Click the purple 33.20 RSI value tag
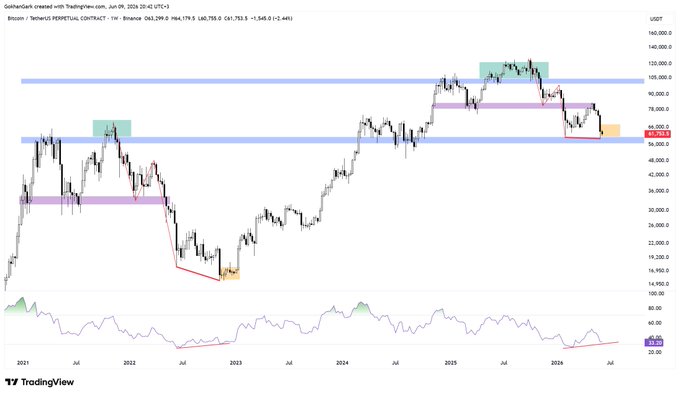 tap(655, 343)
